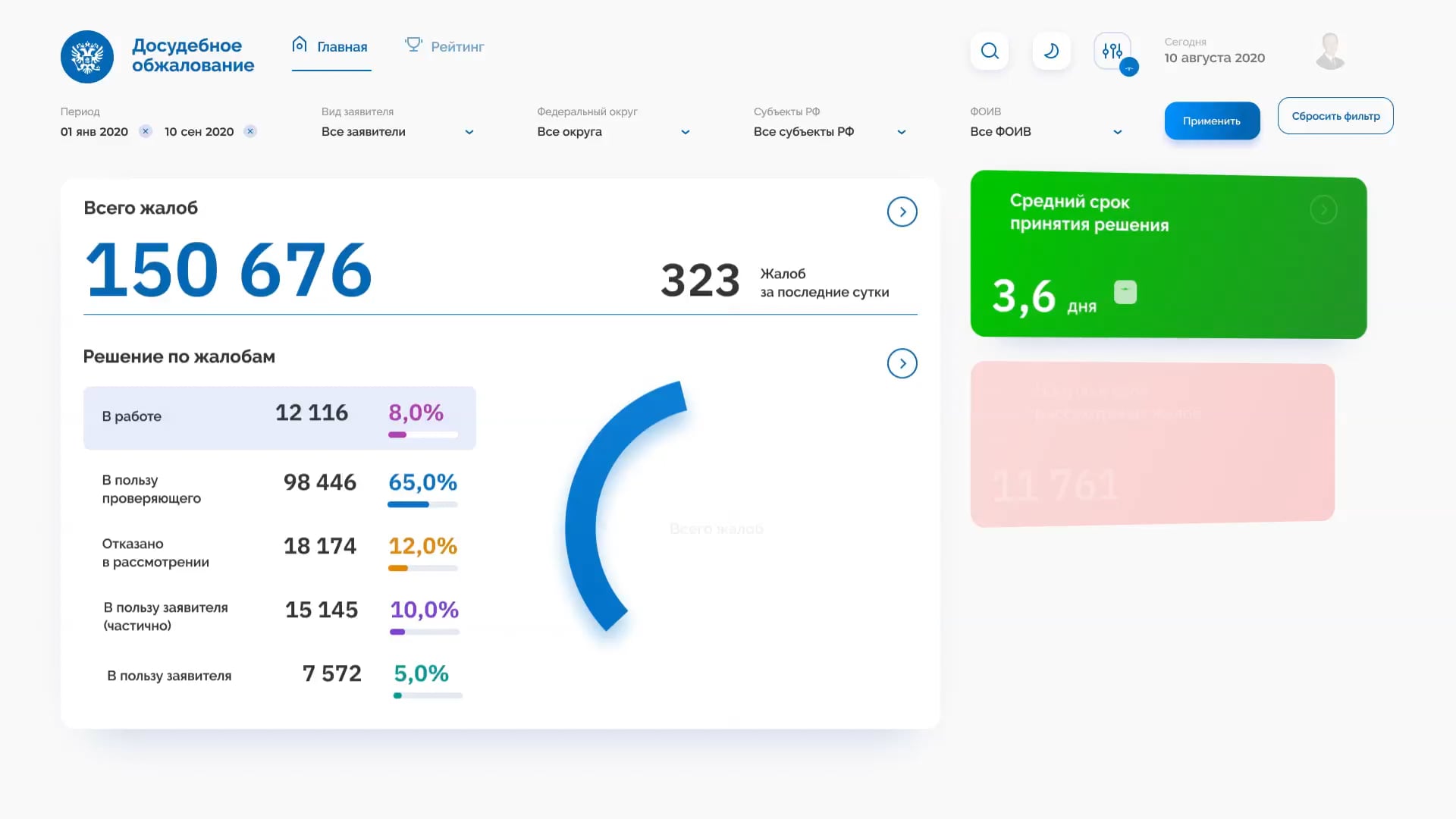This screenshot has width=1456, height=819.
Task: Open the Субъекты РФ dropdown
Action: tap(901, 131)
